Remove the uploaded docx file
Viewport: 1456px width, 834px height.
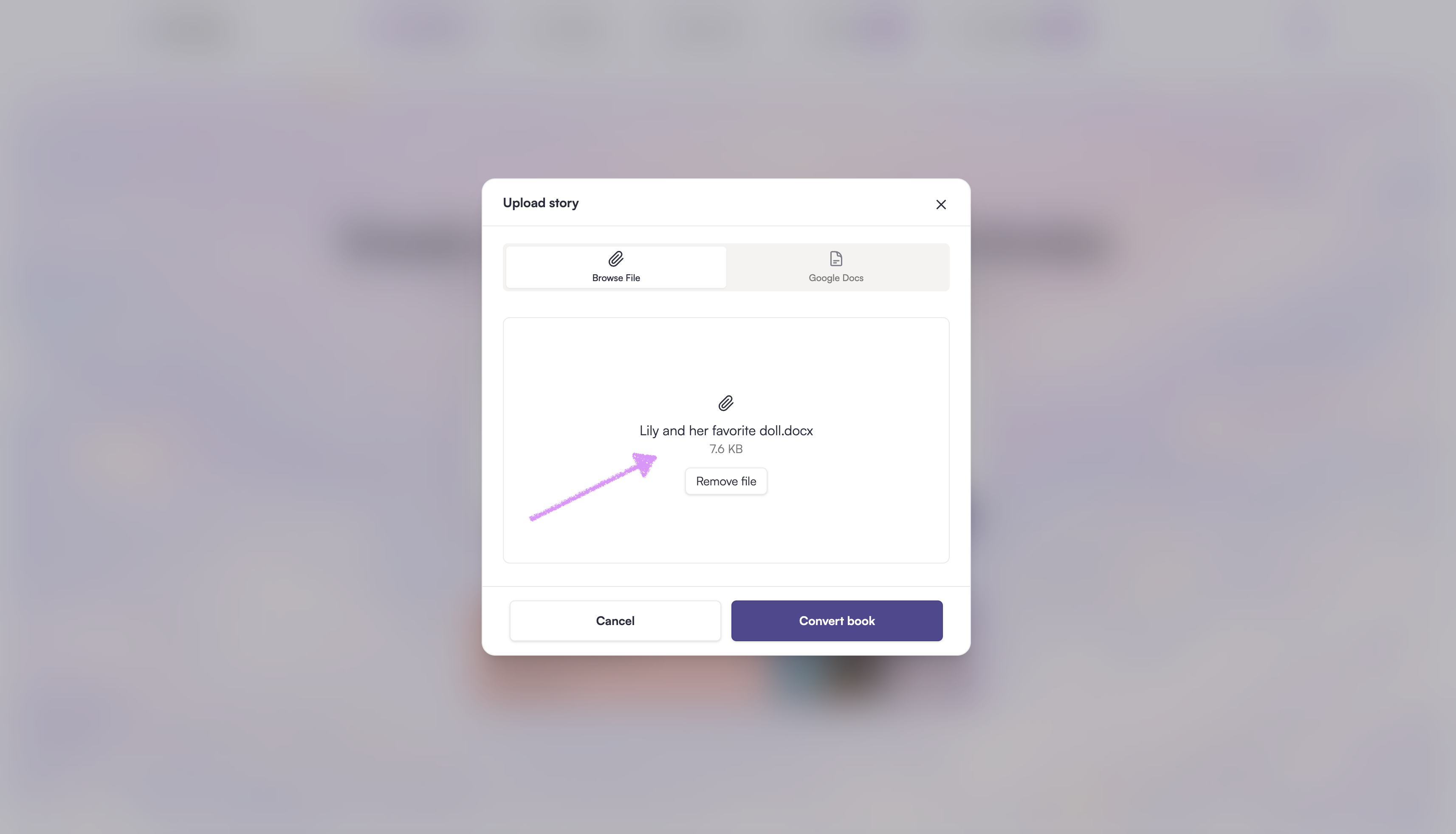(x=726, y=481)
